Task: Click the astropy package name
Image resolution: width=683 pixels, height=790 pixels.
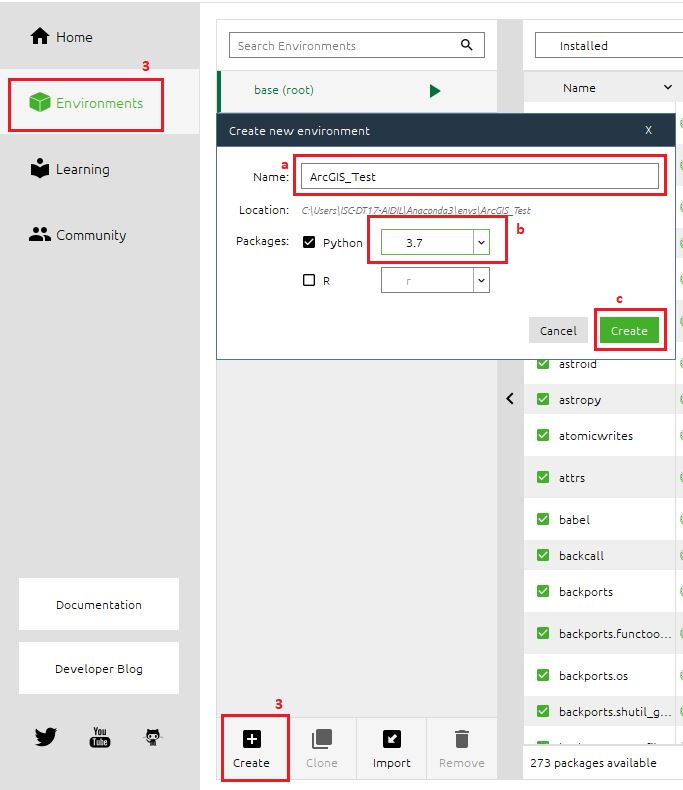Action: [x=580, y=400]
